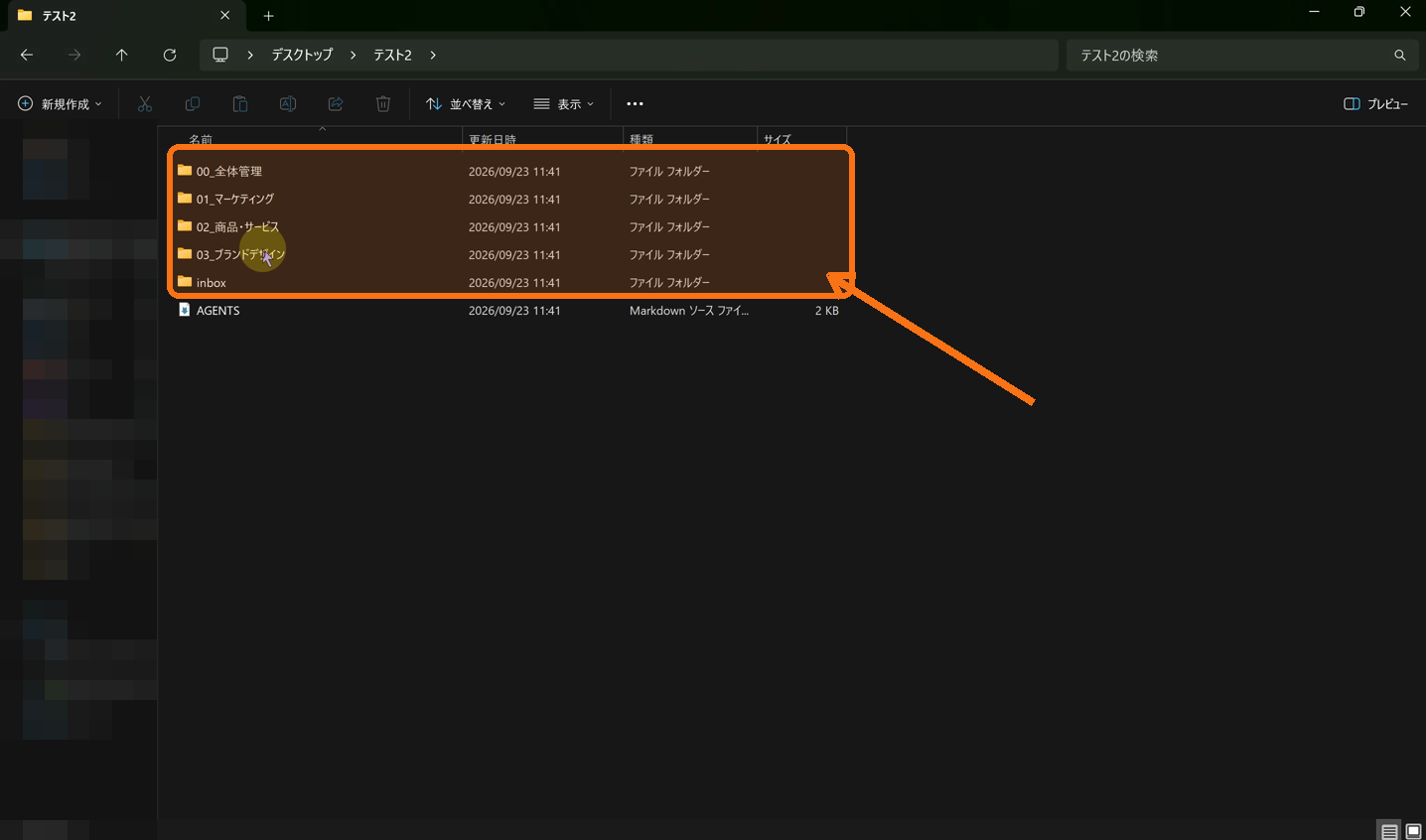
Task: Click デスクトップ in the breadcrumb path
Action: [x=302, y=55]
